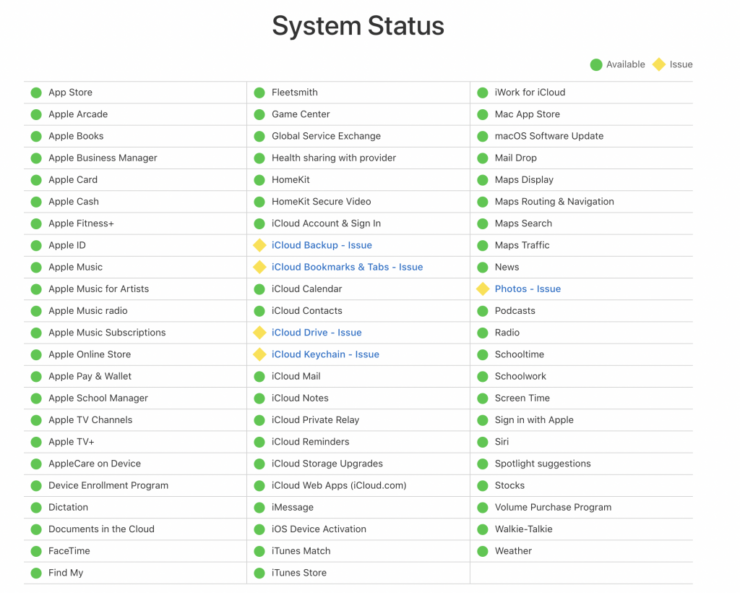Screen dimensions: 740x593
Task: Click yellow diamond icon beside iCloud Backup
Action: click(x=259, y=245)
